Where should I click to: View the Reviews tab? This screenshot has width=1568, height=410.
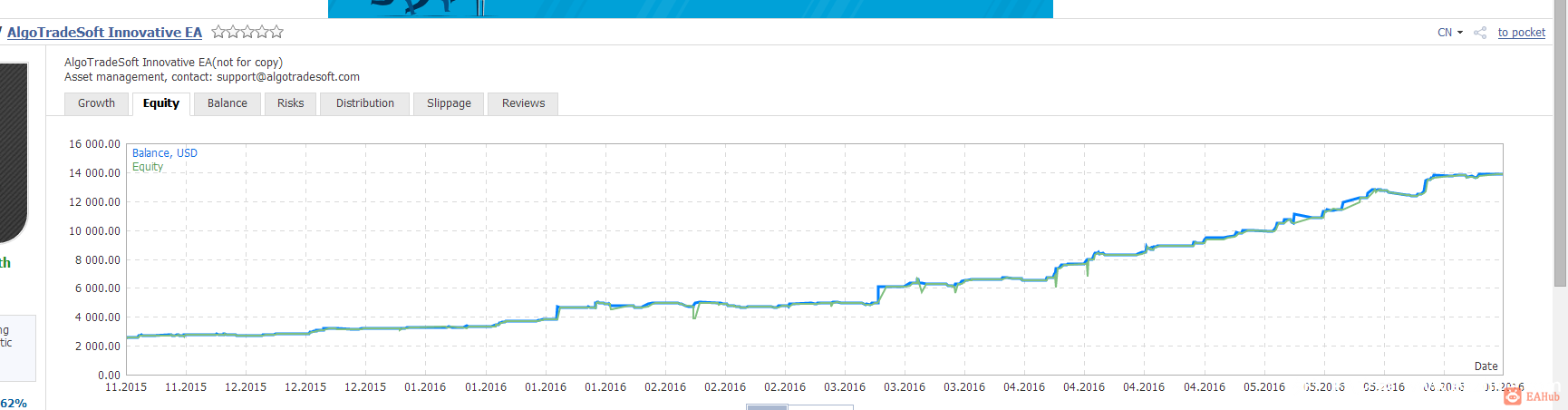tap(524, 103)
